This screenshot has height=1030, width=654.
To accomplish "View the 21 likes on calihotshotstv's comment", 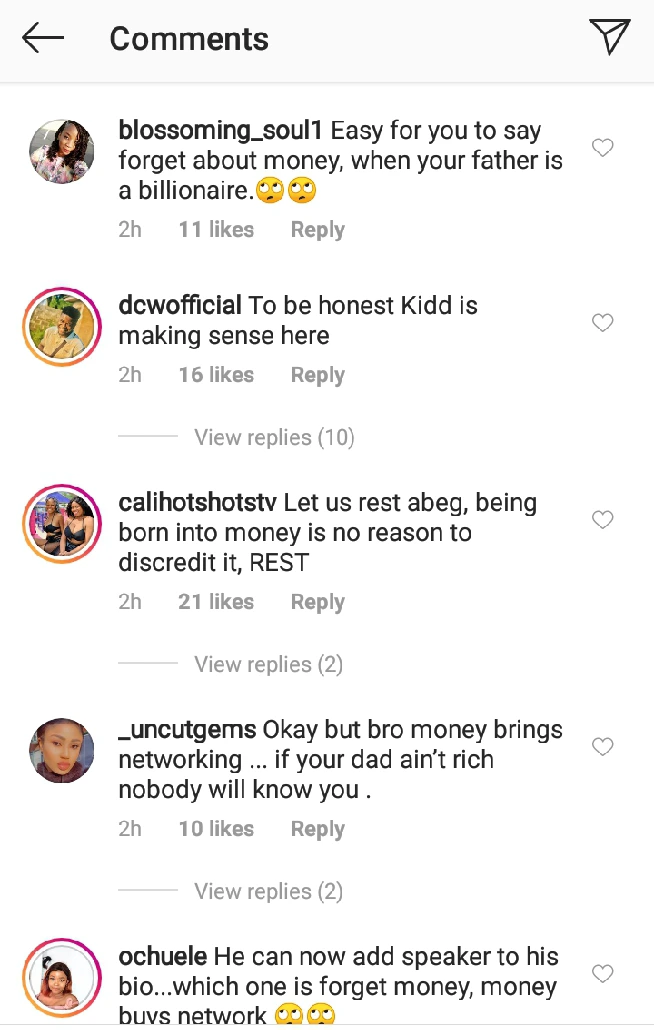I will click(x=216, y=602).
